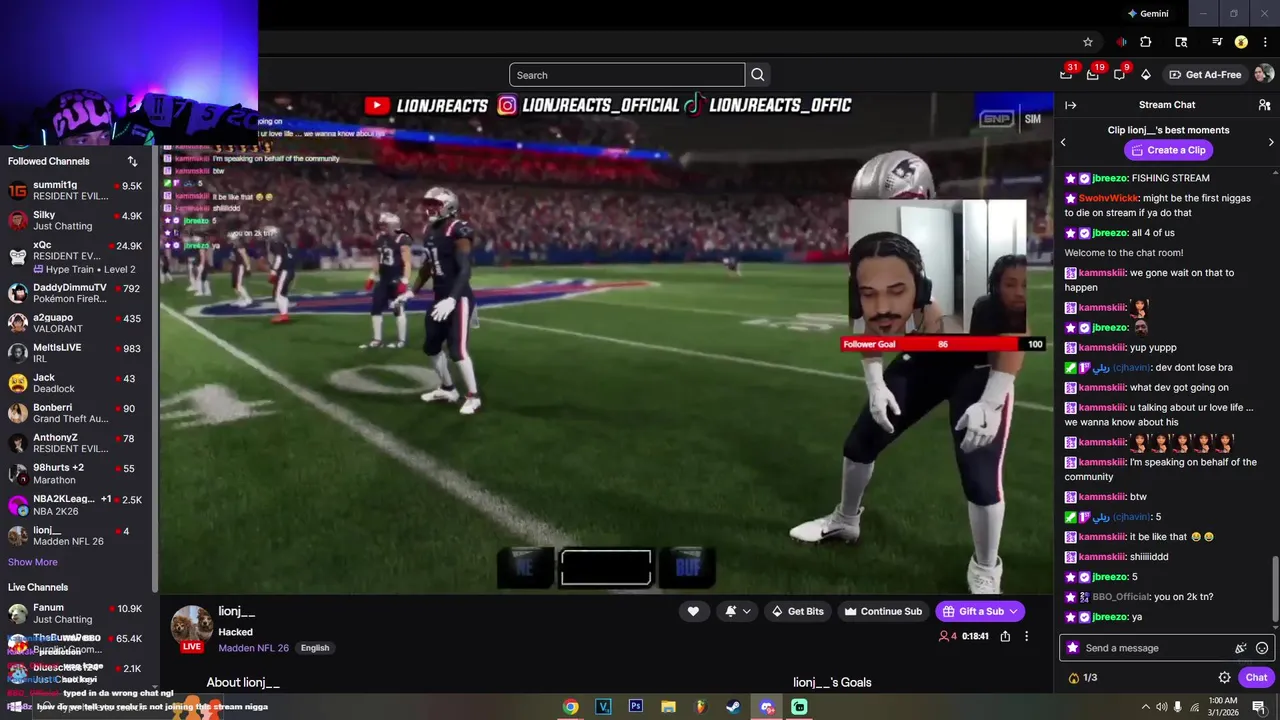This screenshot has width=1280, height=720.
Task: Click the chat celebration icon in message box
Action: click(x=1241, y=648)
